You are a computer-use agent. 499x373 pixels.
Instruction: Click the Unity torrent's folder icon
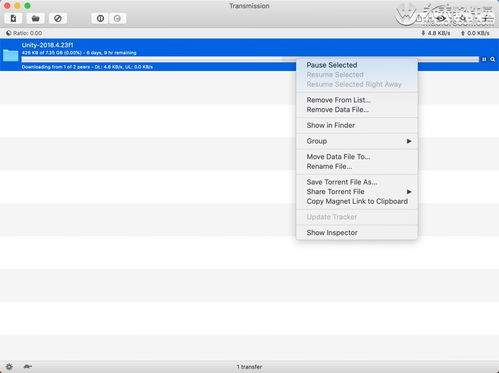point(10,55)
